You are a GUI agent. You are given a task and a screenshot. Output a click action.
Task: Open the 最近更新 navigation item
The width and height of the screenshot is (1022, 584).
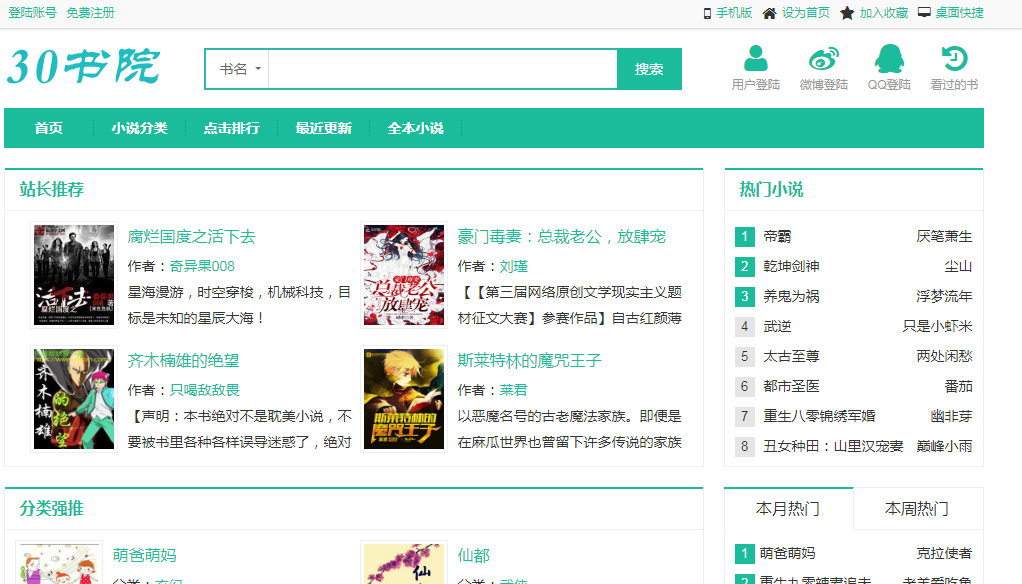[x=323, y=128]
